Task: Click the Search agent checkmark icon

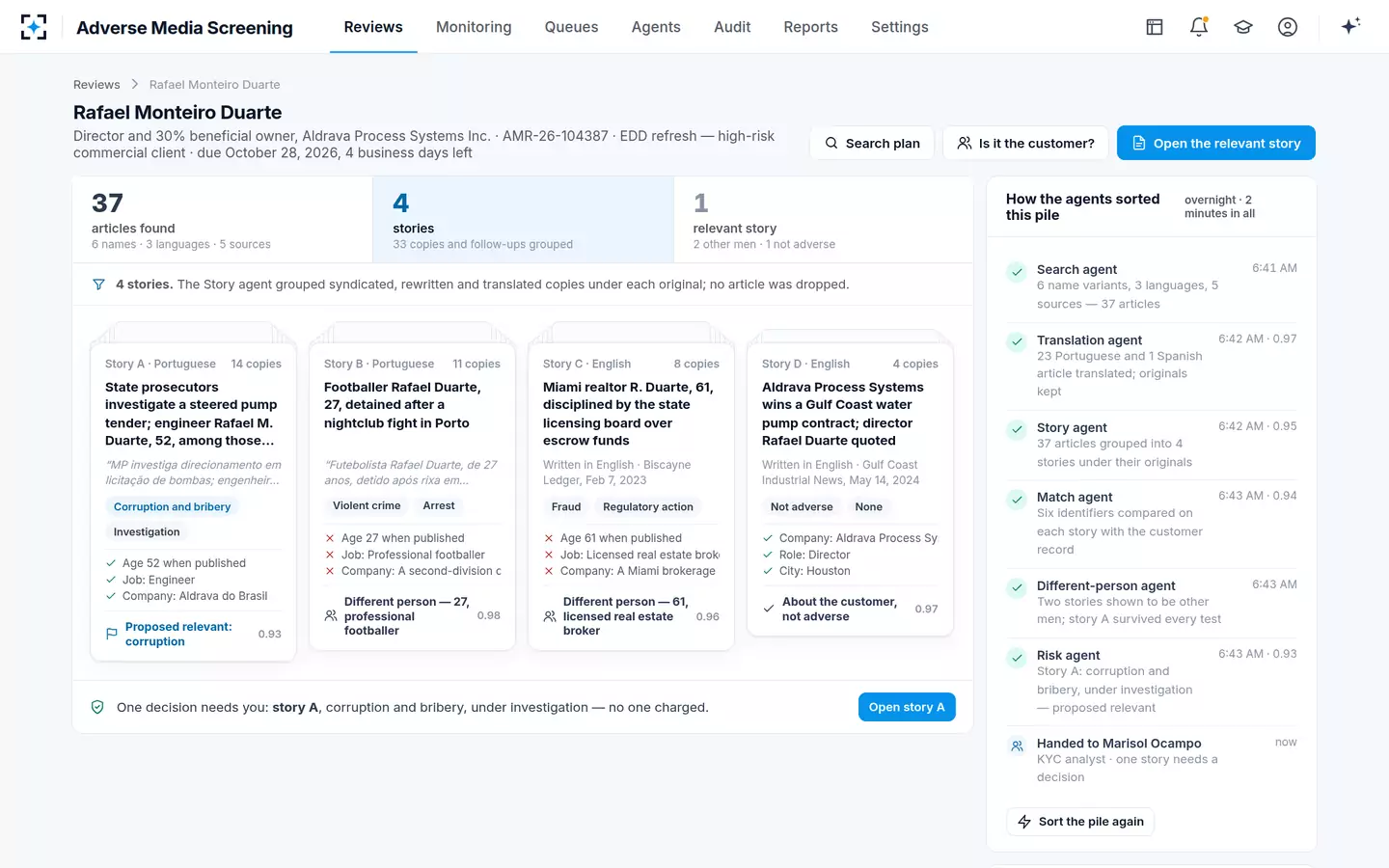Action: click(1017, 271)
